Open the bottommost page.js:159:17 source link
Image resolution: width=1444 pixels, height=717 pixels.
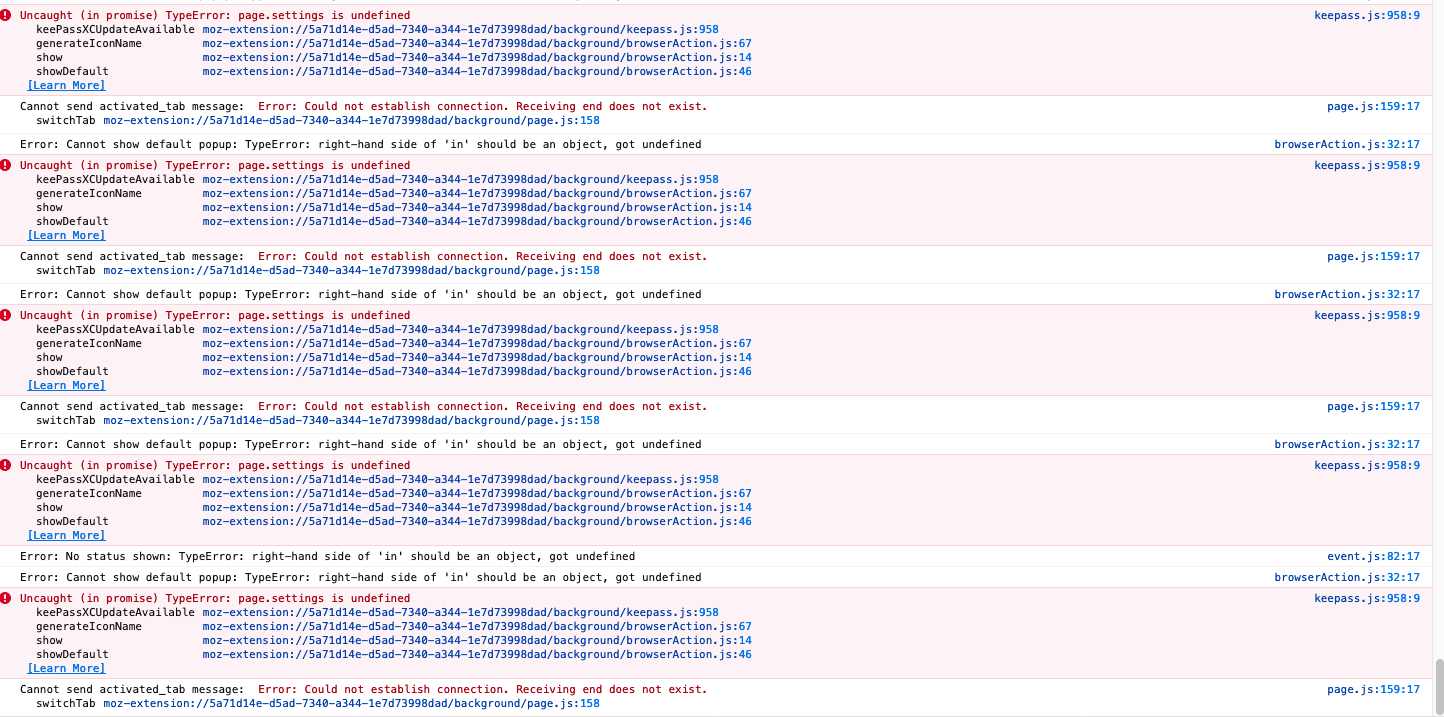click(1373, 689)
